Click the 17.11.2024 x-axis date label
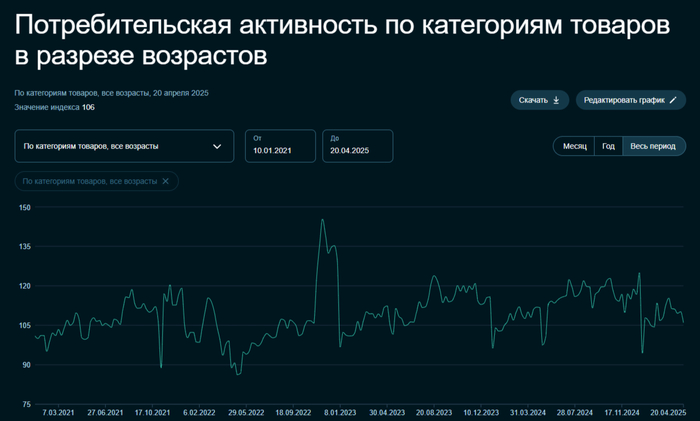The width and height of the screenshot is (700, 421). pyautogui.click(x=621, y=412)
